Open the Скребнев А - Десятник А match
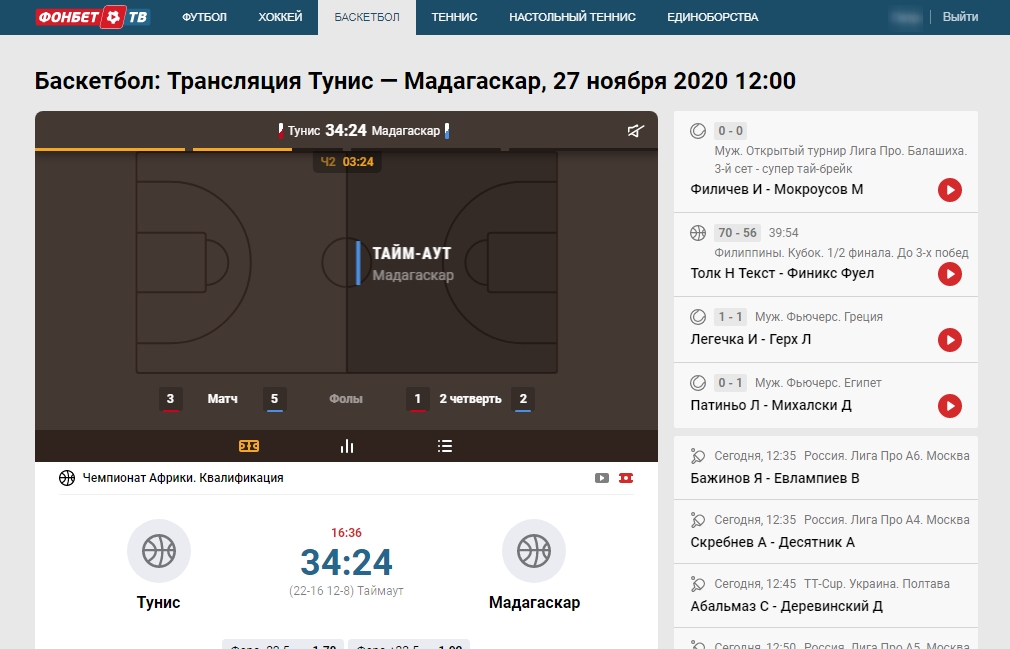 (x=826, y=532)
